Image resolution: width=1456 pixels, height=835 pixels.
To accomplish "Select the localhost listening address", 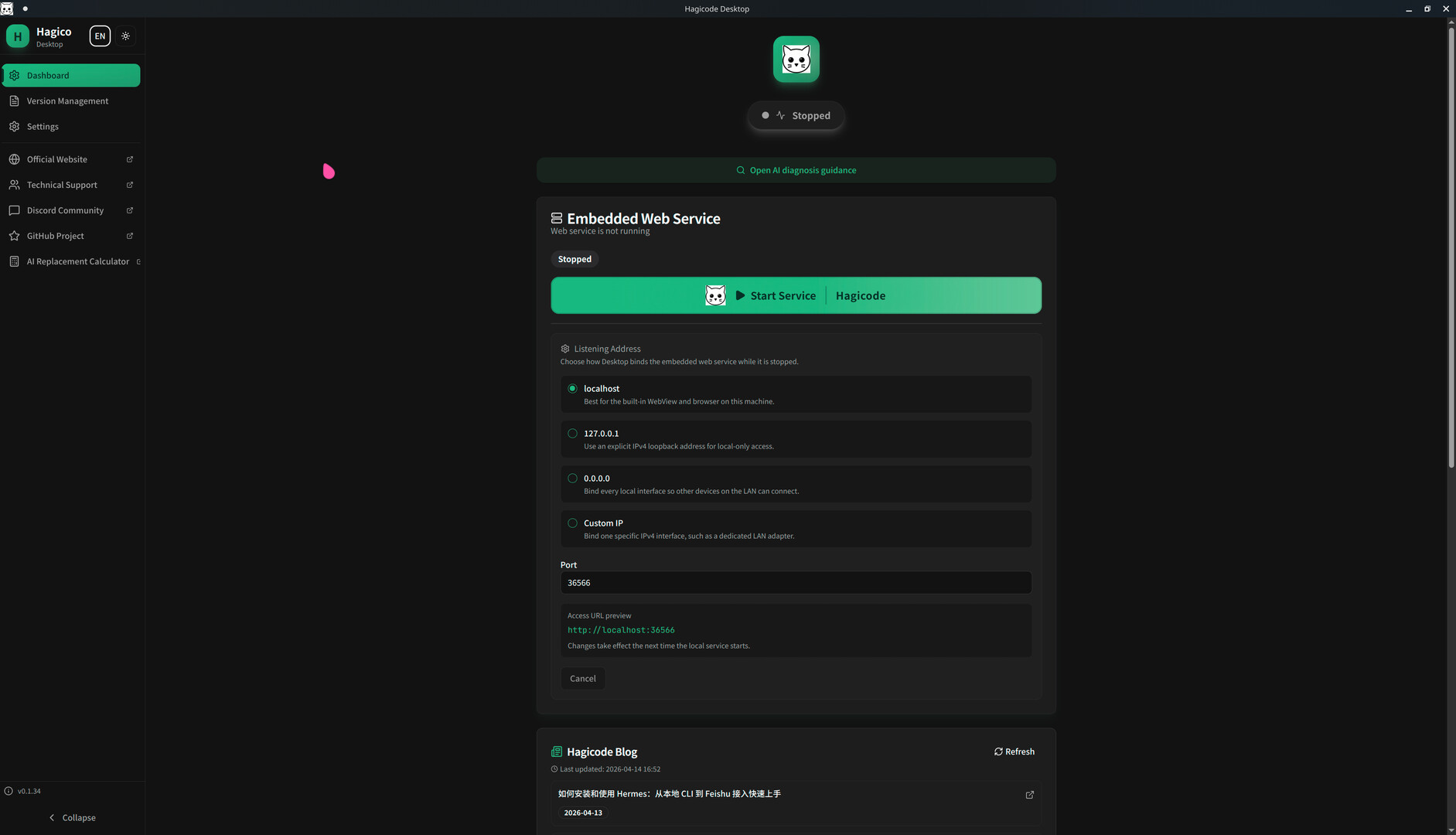I will [572, 389].
